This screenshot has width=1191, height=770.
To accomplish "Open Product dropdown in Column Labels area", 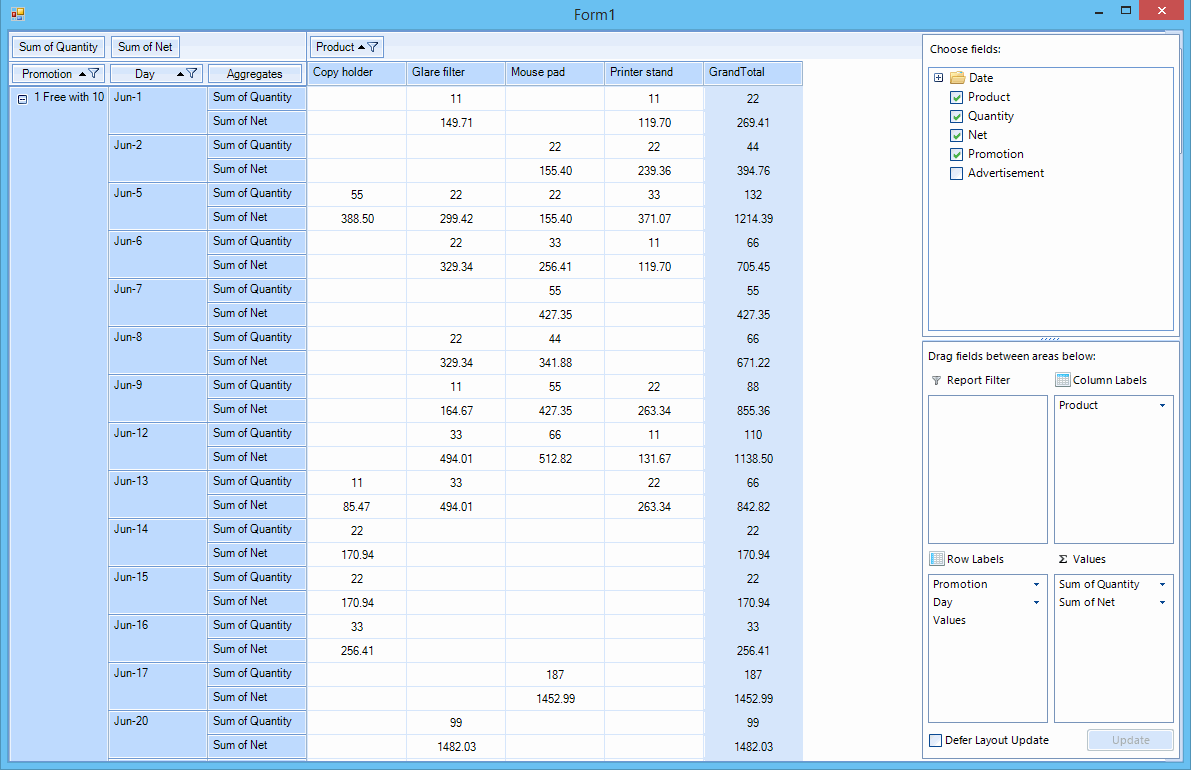I will (x=1162, y=406).
